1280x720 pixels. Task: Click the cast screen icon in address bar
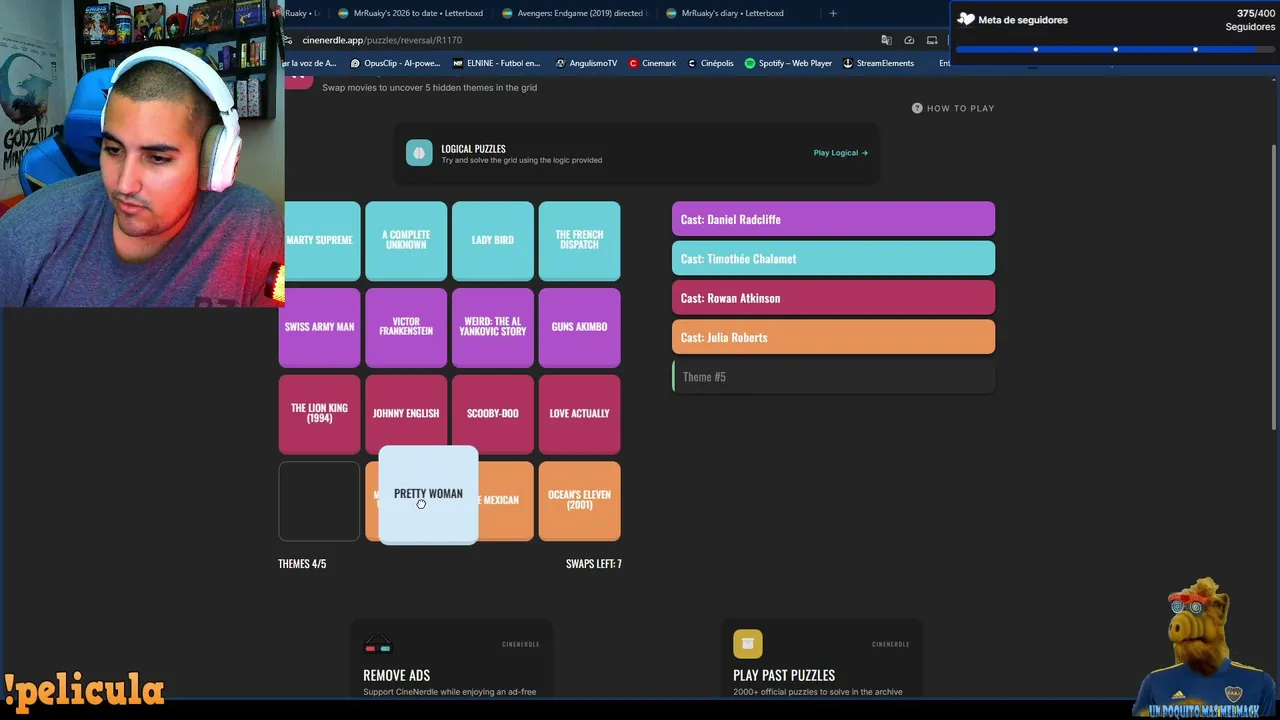click(x=932, y=40)
